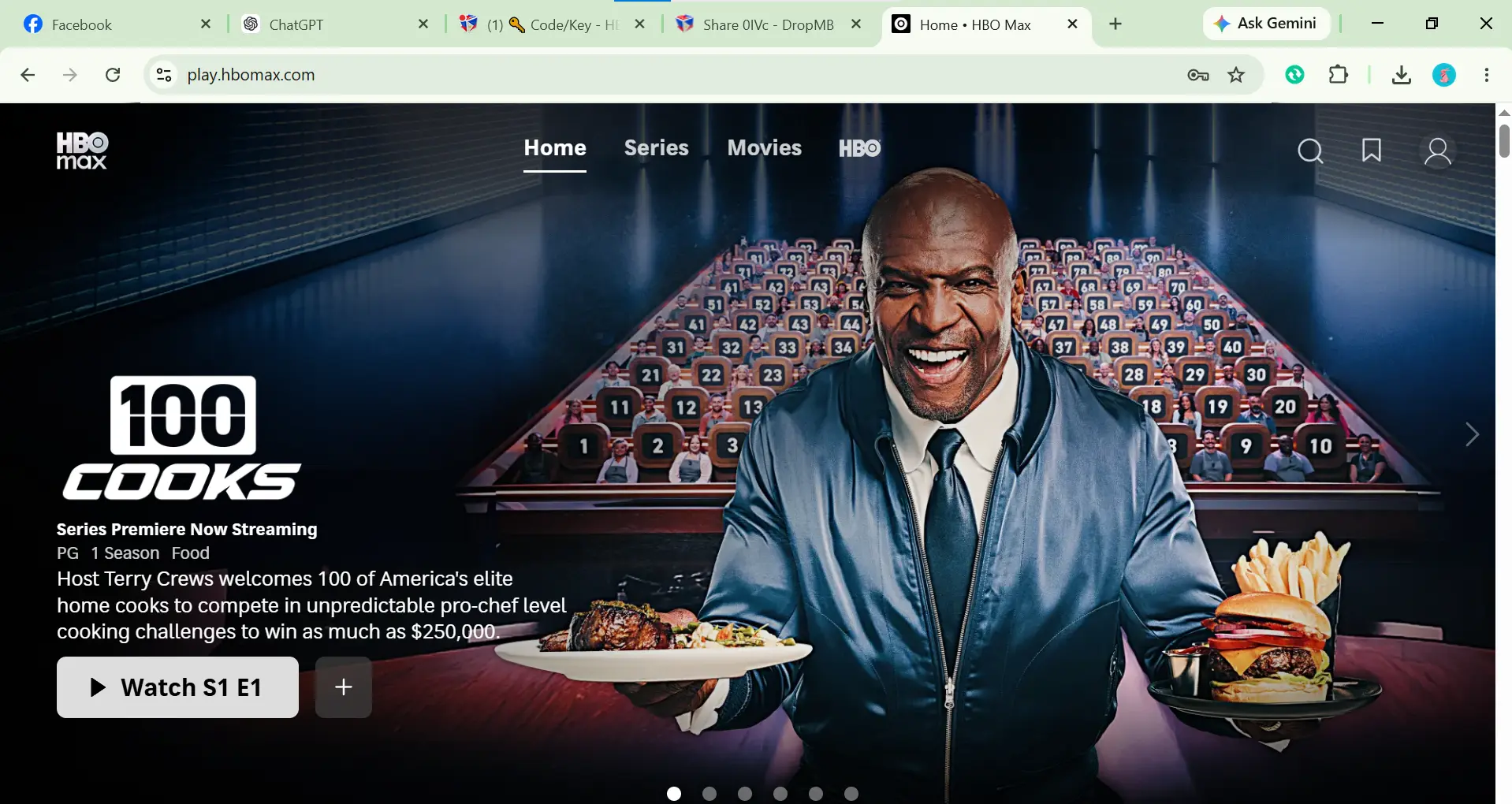Select the Home nav item
1512x804 pixels.
point(555,148)
